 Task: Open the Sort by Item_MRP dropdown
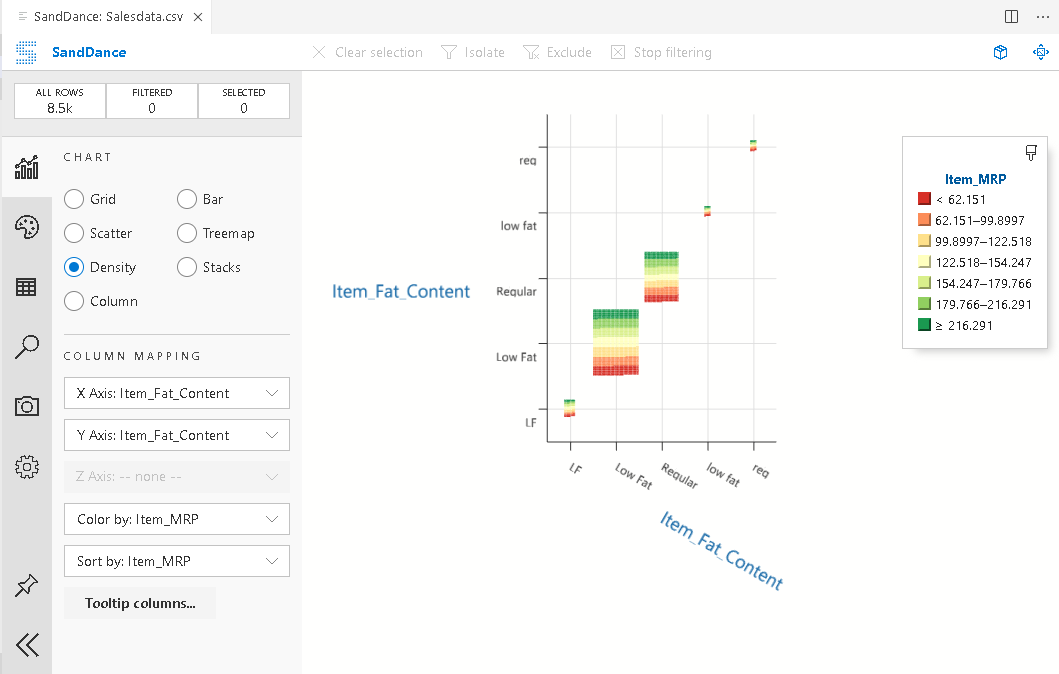(x=176, y=561)
